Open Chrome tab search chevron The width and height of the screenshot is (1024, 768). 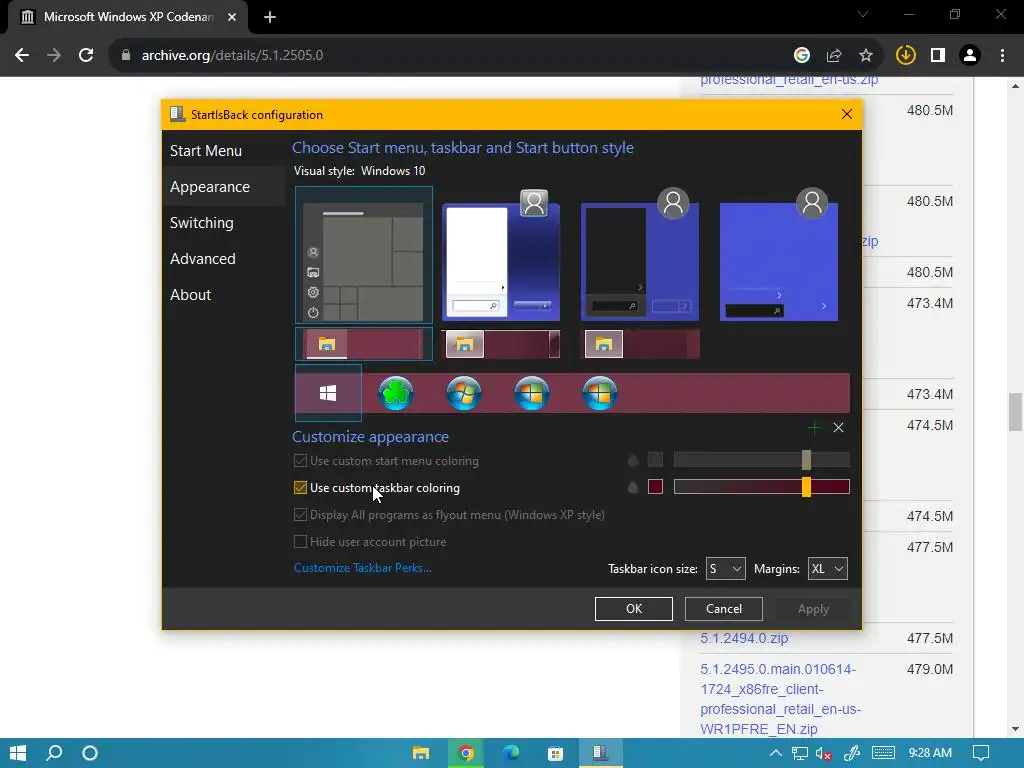(x=863, y=14)
